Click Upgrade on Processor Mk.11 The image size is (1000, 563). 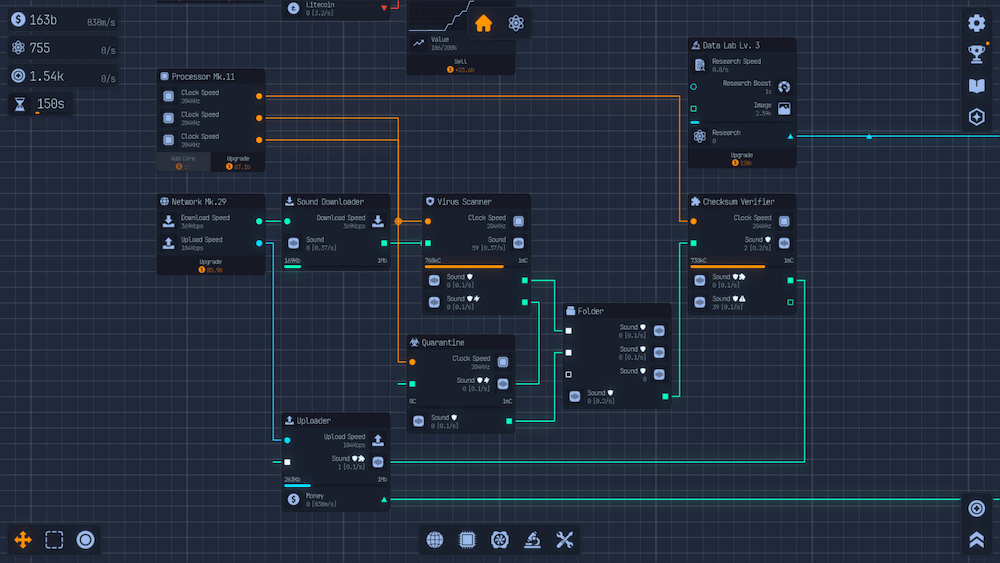(x=238, y=162)
